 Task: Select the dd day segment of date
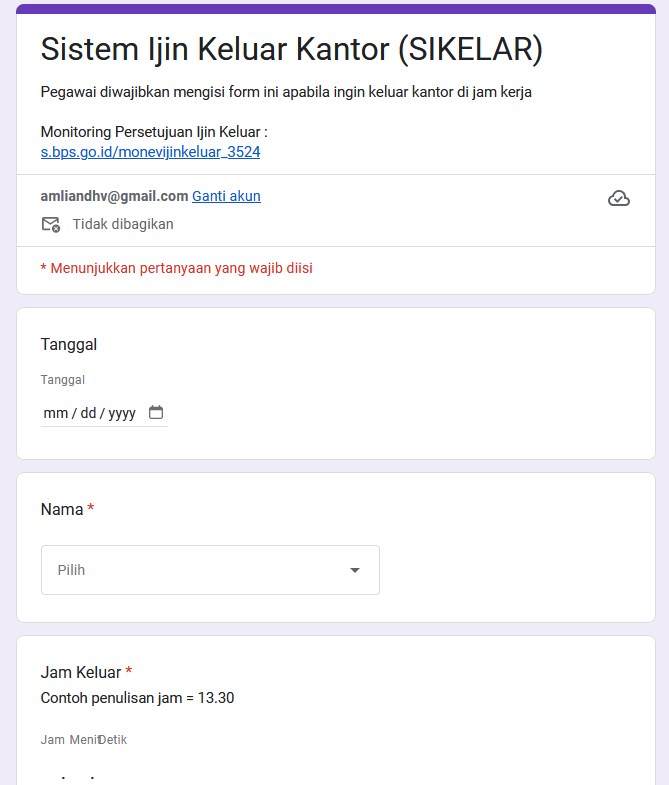(88, 413)
